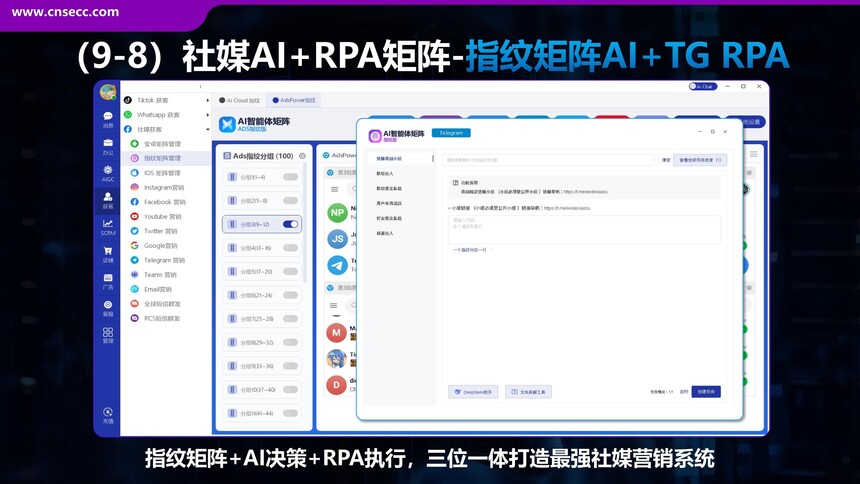Open the 办公 briefcase icon
The image size is (860, 484).
pos(108,146)
